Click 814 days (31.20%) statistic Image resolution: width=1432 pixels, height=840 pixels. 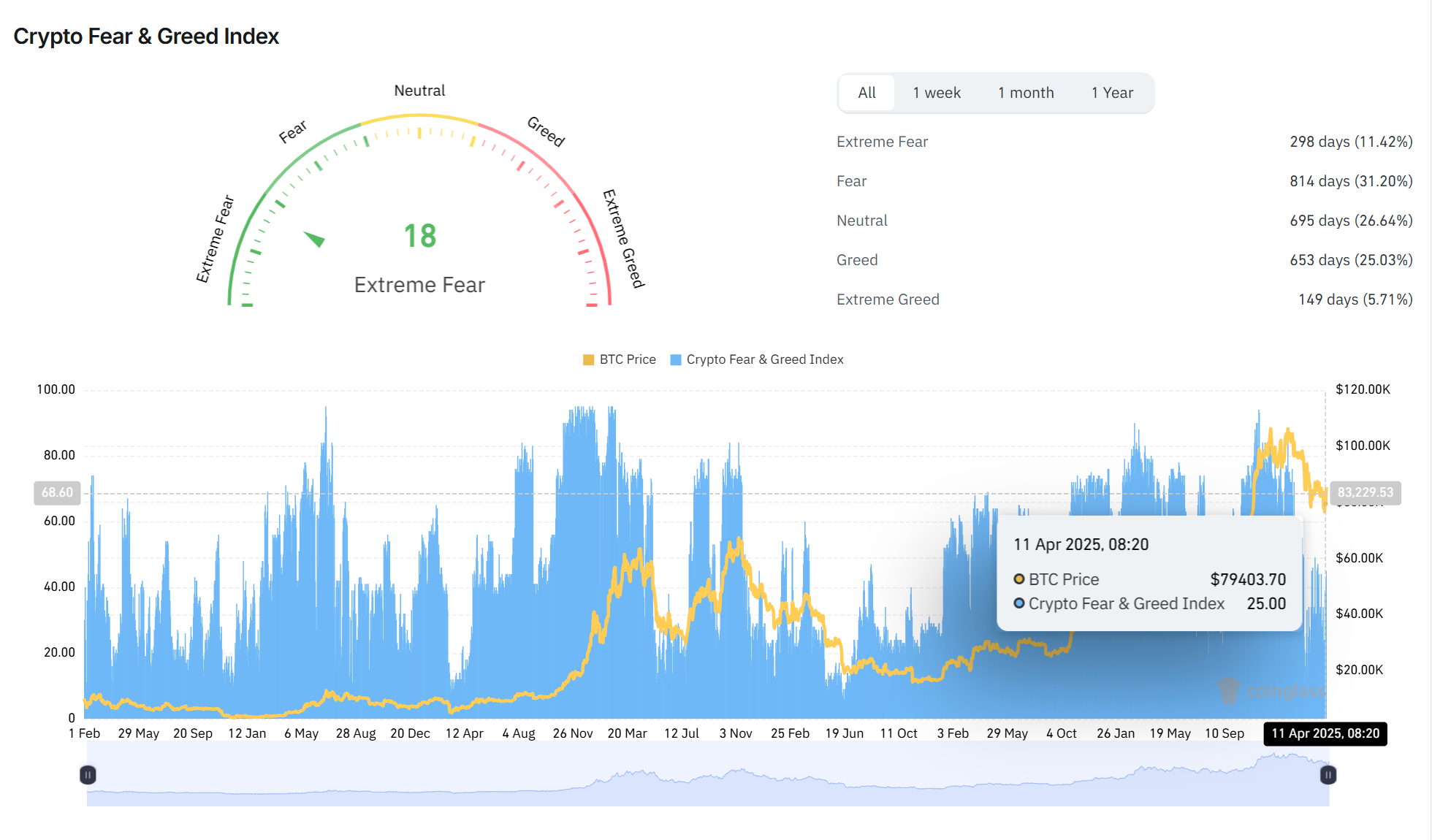pyautogui.click(x=1351, y=181)
